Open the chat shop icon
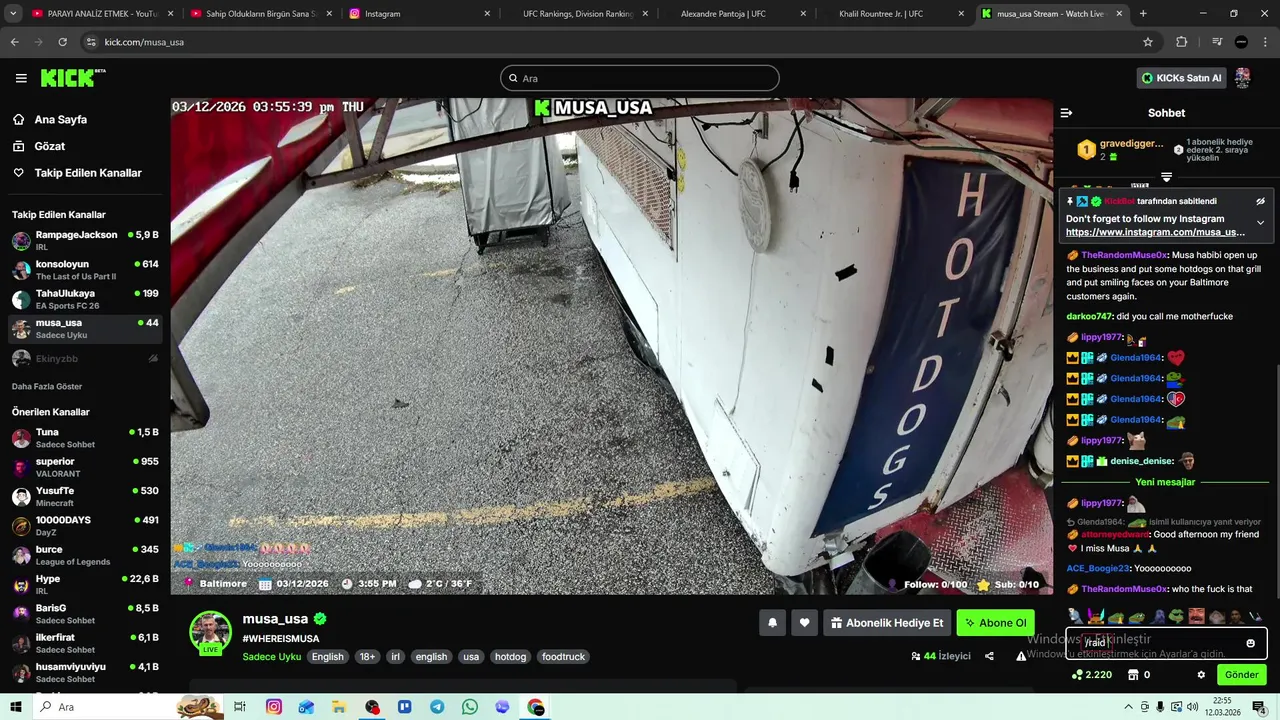 (x=1133, y=675)
